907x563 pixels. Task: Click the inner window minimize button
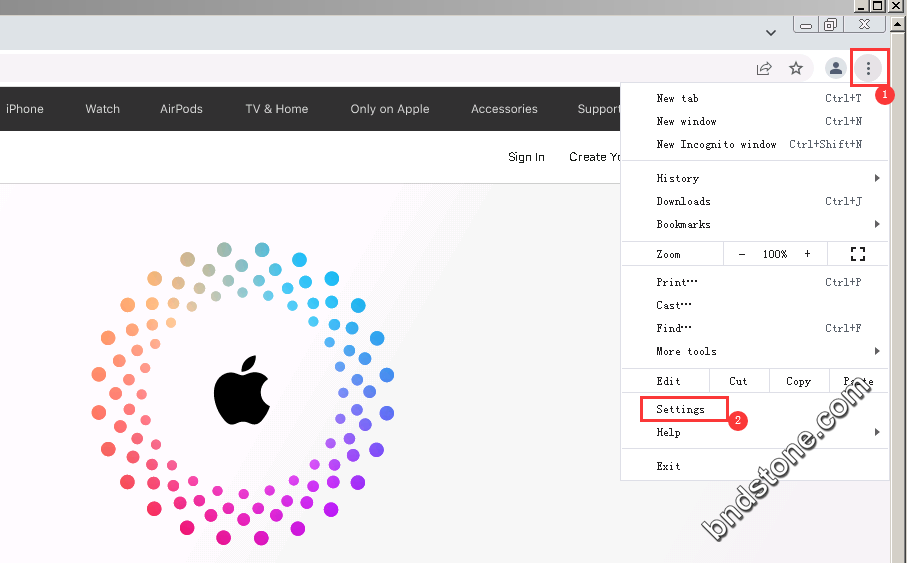tap(806, 25)
